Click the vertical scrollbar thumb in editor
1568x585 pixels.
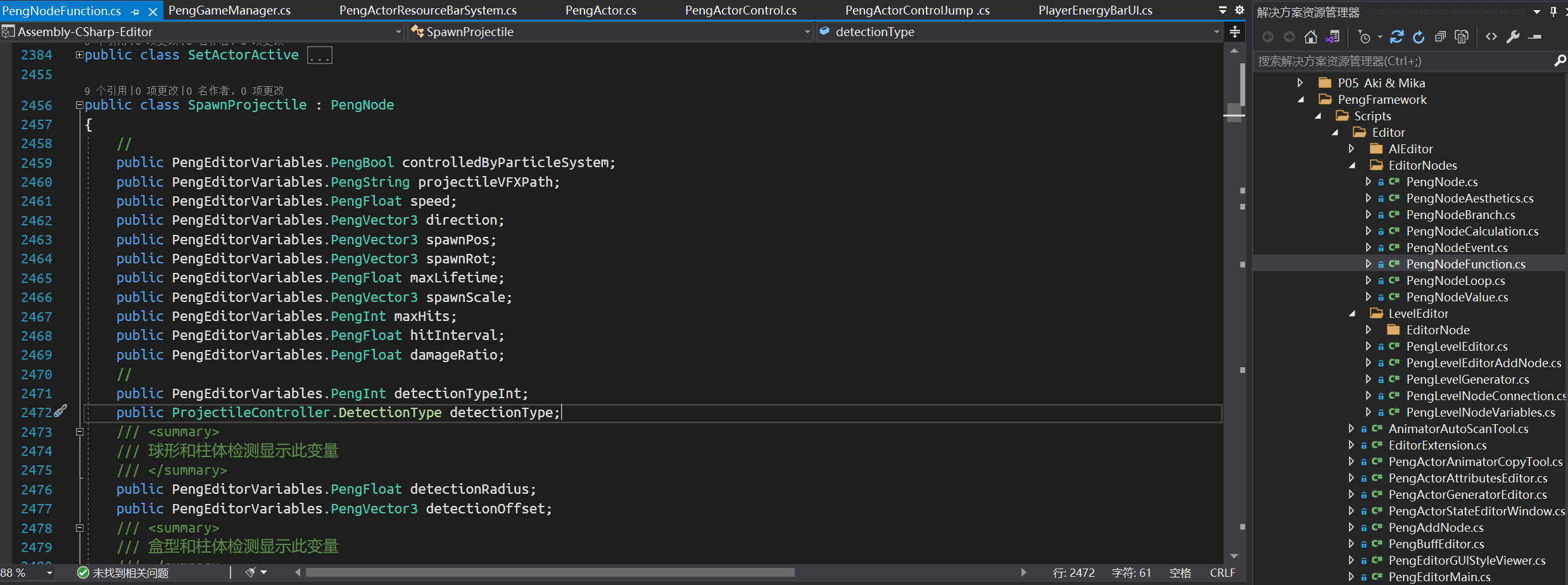click(1234, 112)
